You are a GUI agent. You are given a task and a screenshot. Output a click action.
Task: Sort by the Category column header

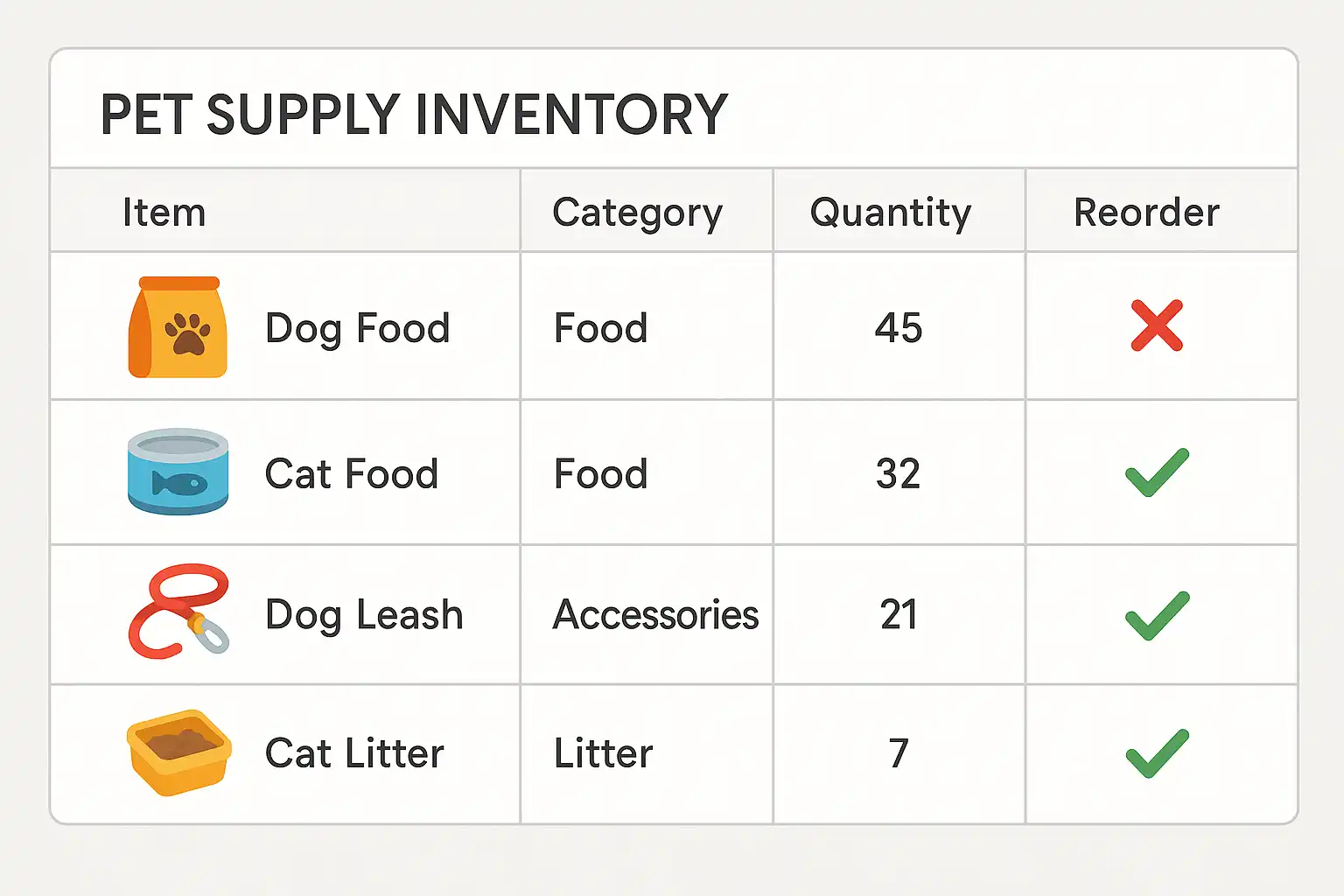638,213
